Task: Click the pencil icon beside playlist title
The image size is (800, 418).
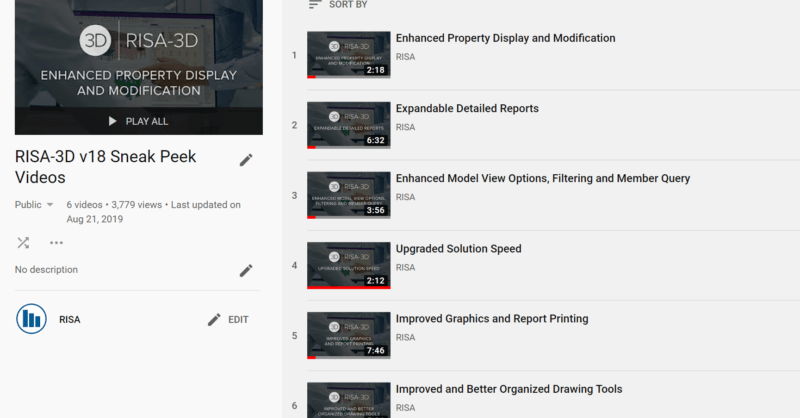Action: (x=246, y=160)
